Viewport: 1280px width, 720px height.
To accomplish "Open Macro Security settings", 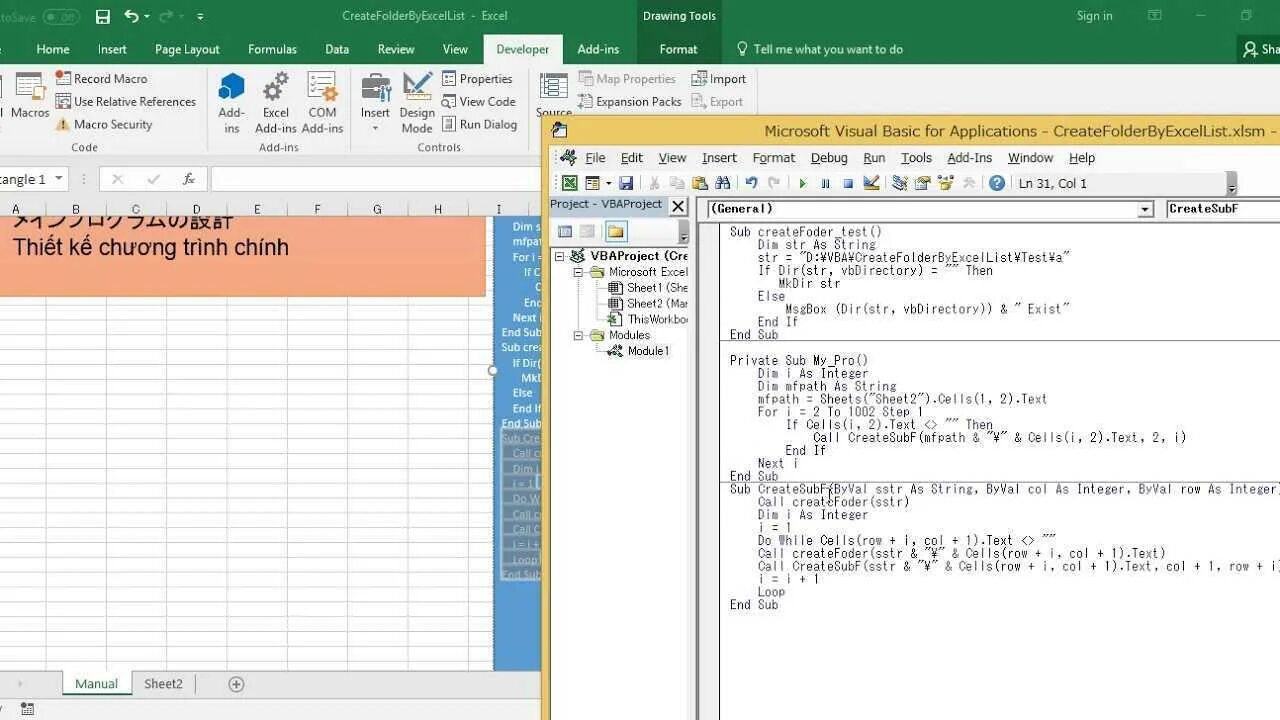I will [x=104, y=124].
